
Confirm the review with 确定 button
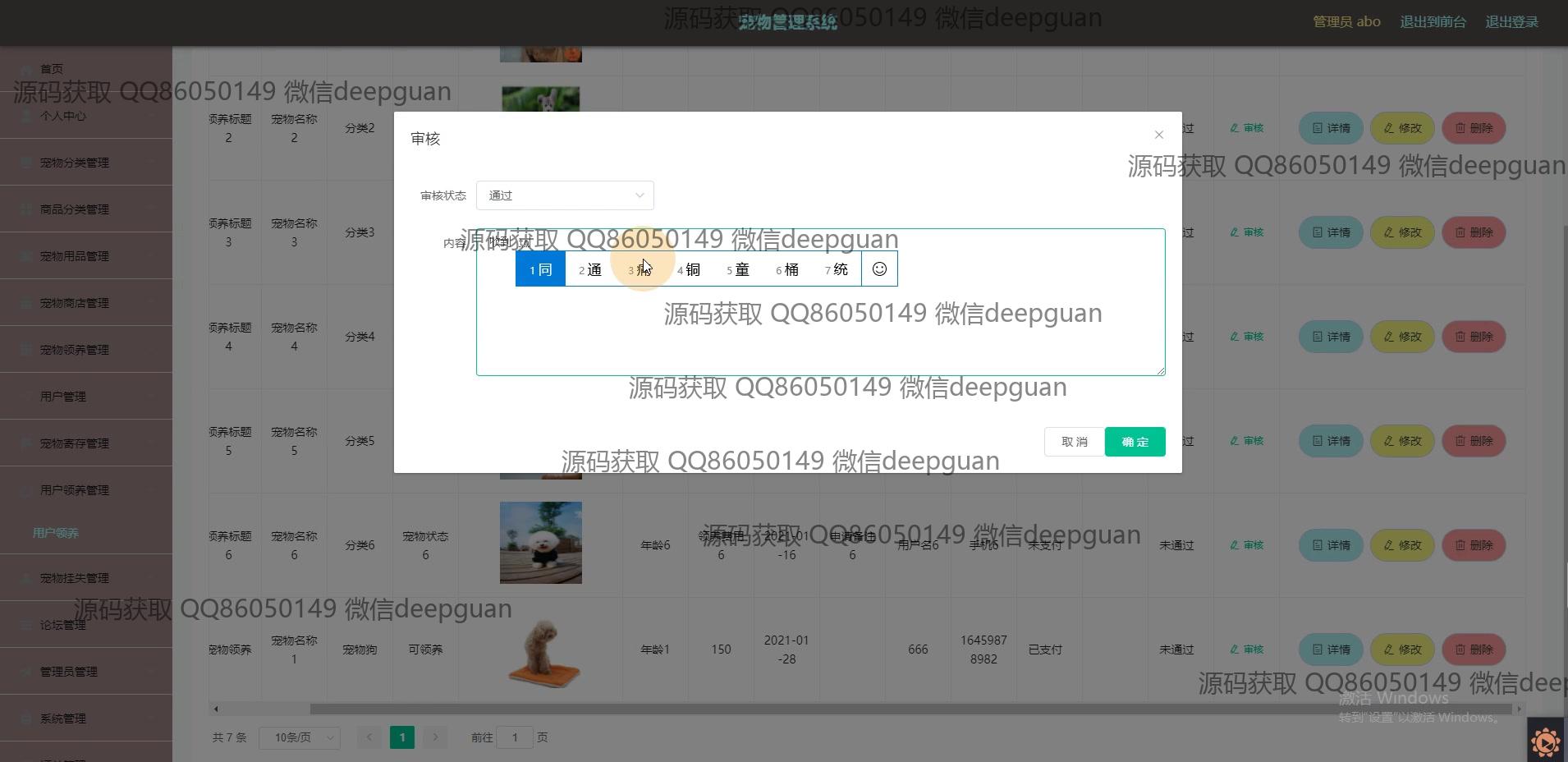click(x=1135, y=442)
